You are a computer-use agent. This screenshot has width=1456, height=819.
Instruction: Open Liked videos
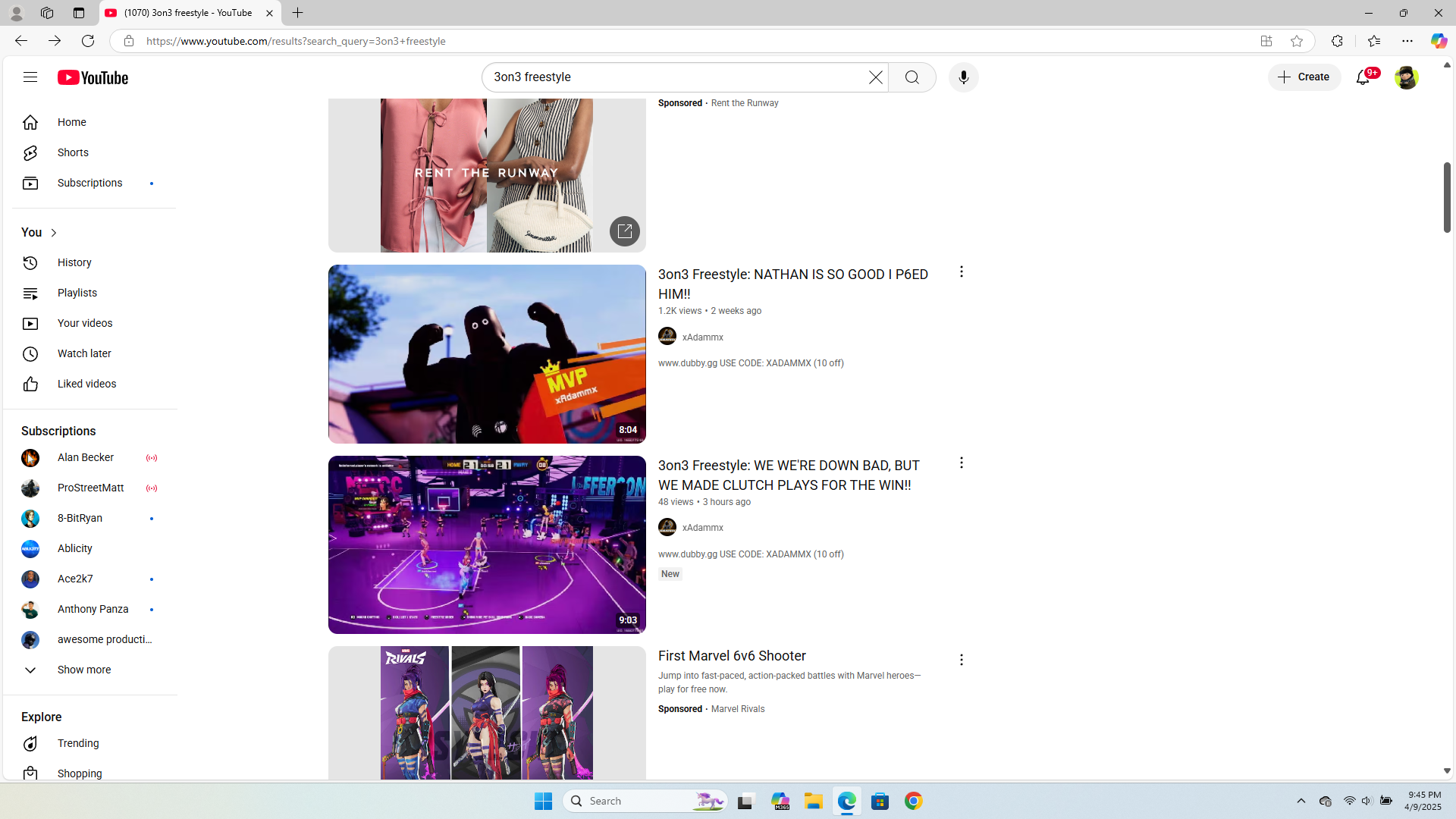coord(88,384)
